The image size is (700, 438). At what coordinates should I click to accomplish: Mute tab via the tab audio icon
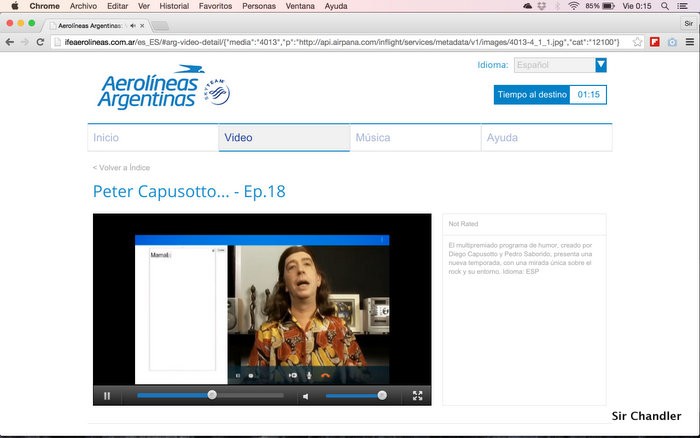point(133,26)
